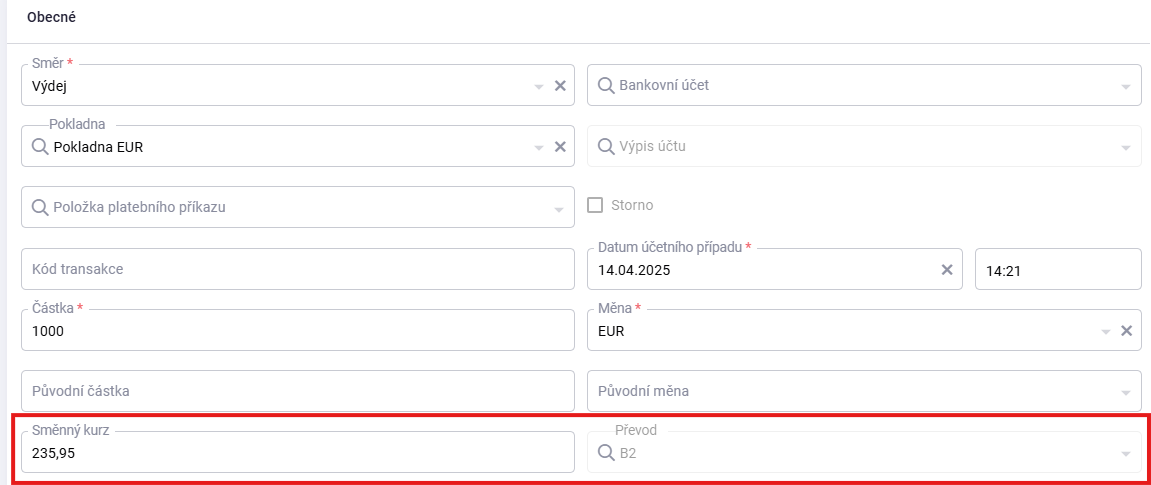Viewport: 1151px width, 485px height.
Task: Tick the Storno checkbox
Action: pyautogui.click(x=595, y=205)
